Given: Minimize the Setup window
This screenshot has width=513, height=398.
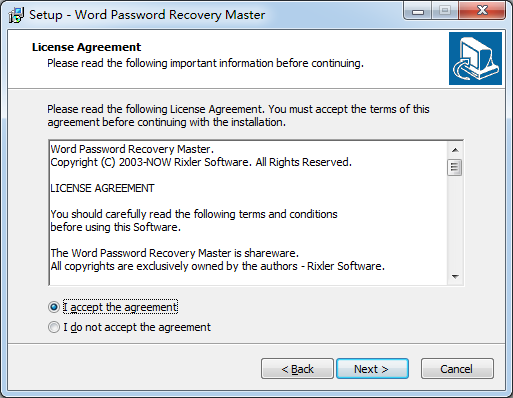Looking at the screenshot, I should pyautogui.click(x=418, y=12).
